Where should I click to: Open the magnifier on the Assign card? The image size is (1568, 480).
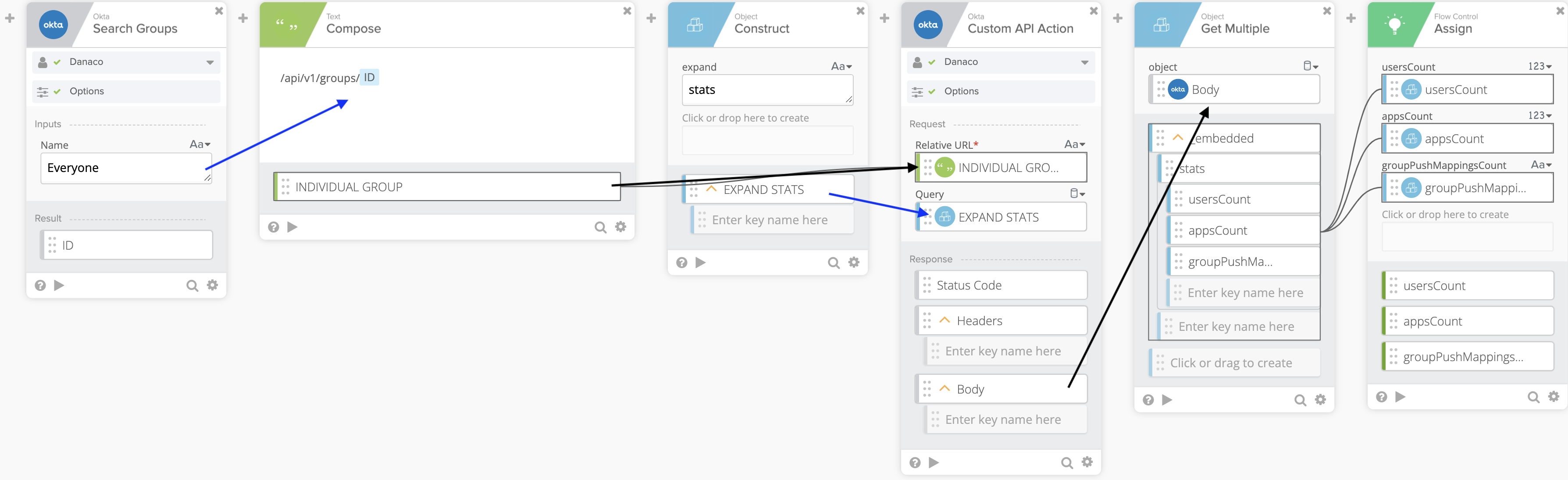[x=1534, y=397]
